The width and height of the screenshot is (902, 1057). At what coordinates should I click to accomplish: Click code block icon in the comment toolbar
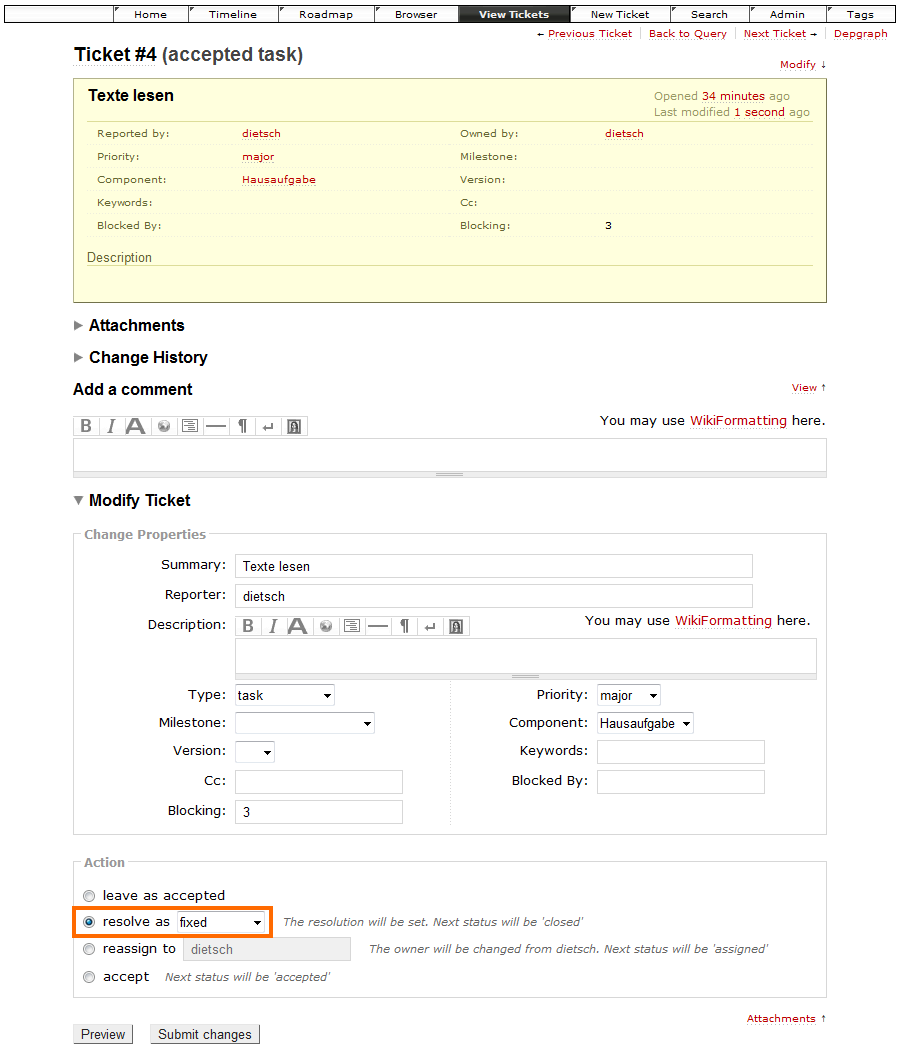coord(190,426)
